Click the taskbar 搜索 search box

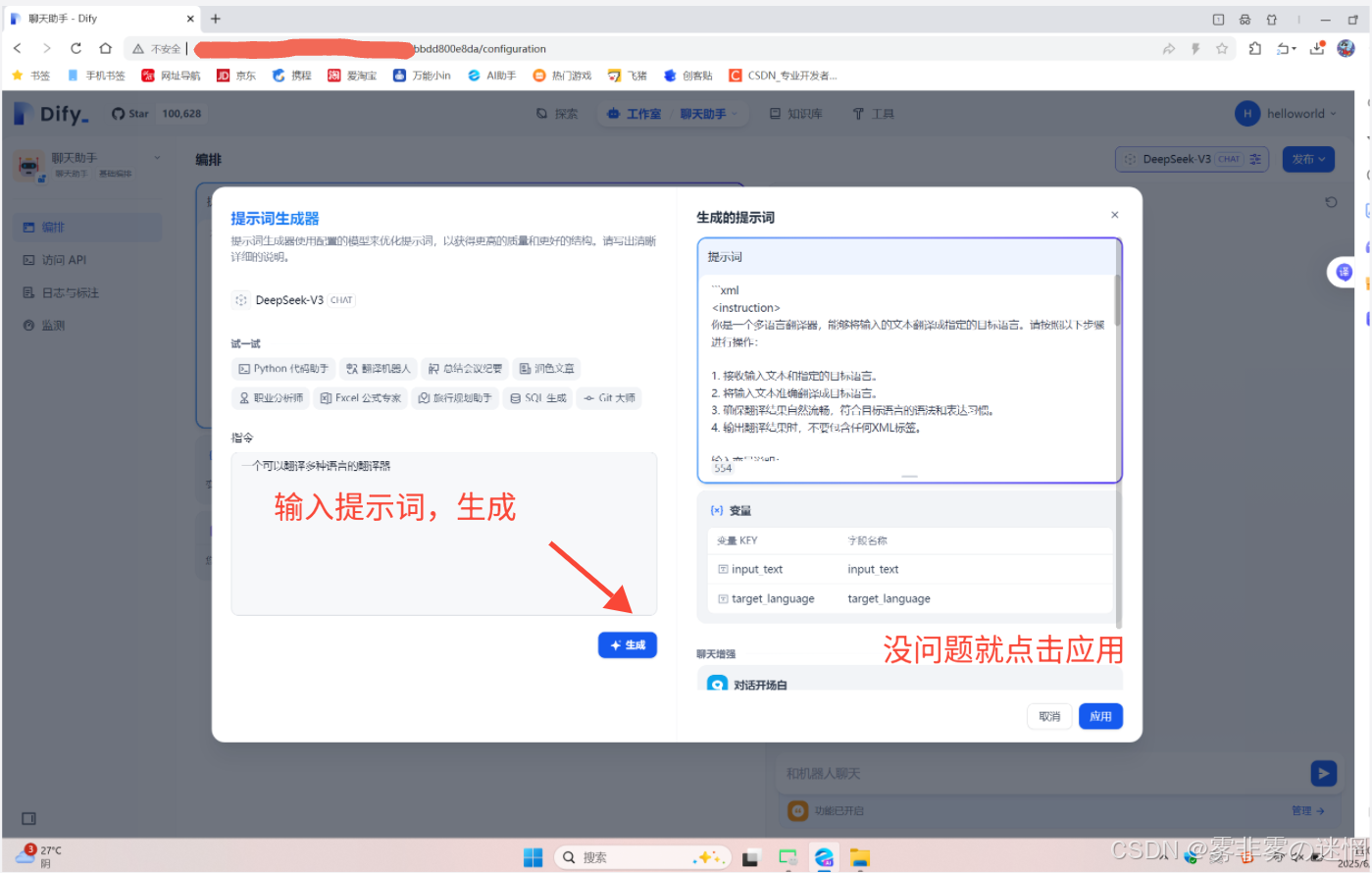641,857
